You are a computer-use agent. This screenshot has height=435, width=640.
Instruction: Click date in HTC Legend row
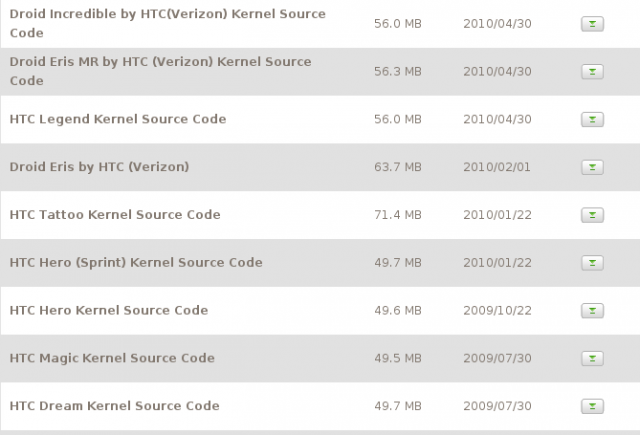coord(497,119)
